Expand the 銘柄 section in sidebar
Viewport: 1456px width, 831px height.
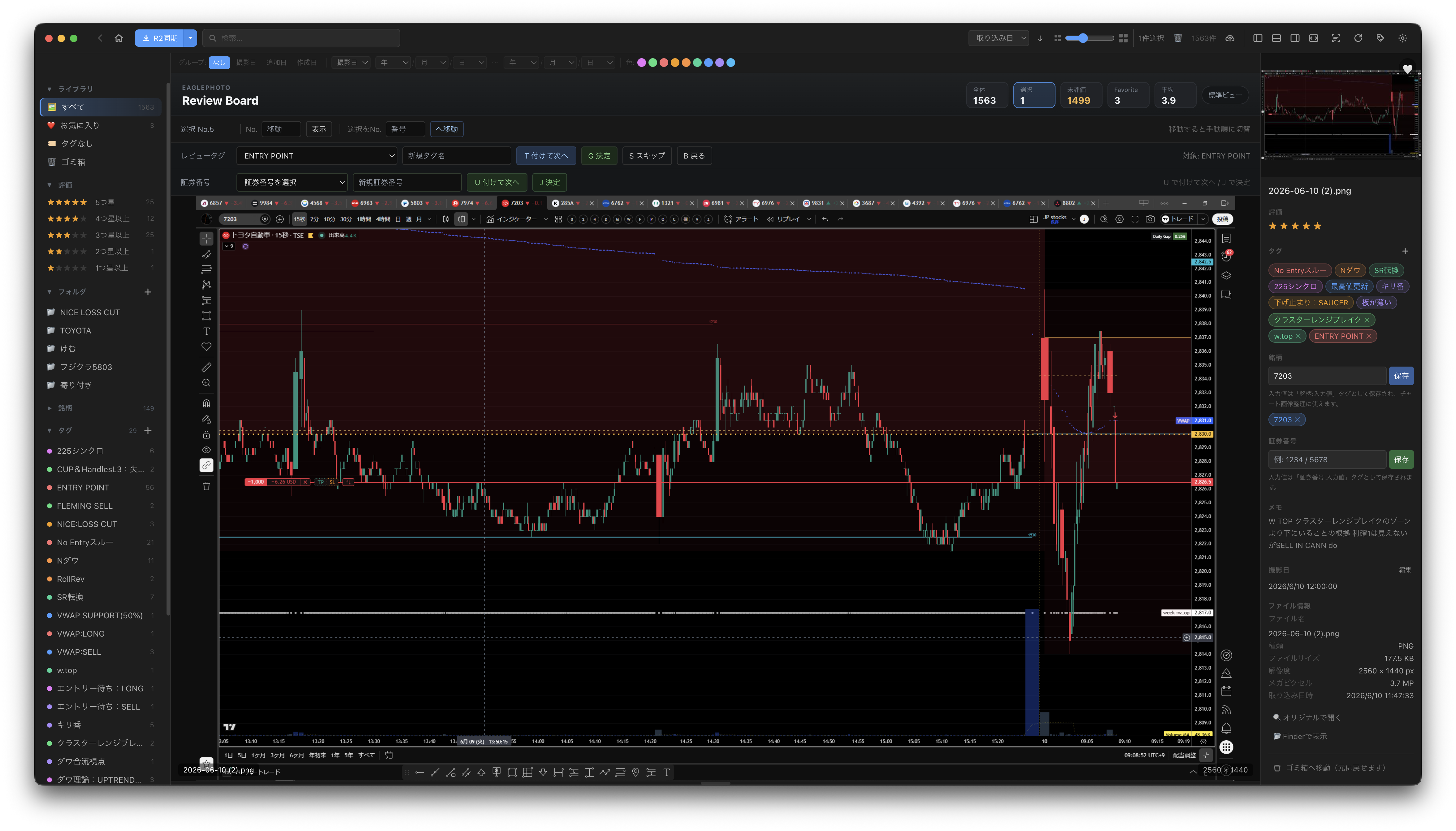tap(50, 408)
